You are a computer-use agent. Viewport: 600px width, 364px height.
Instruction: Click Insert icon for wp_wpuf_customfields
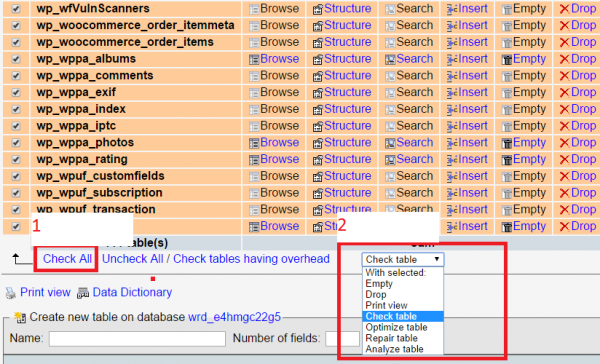click(x=452, y=177)
